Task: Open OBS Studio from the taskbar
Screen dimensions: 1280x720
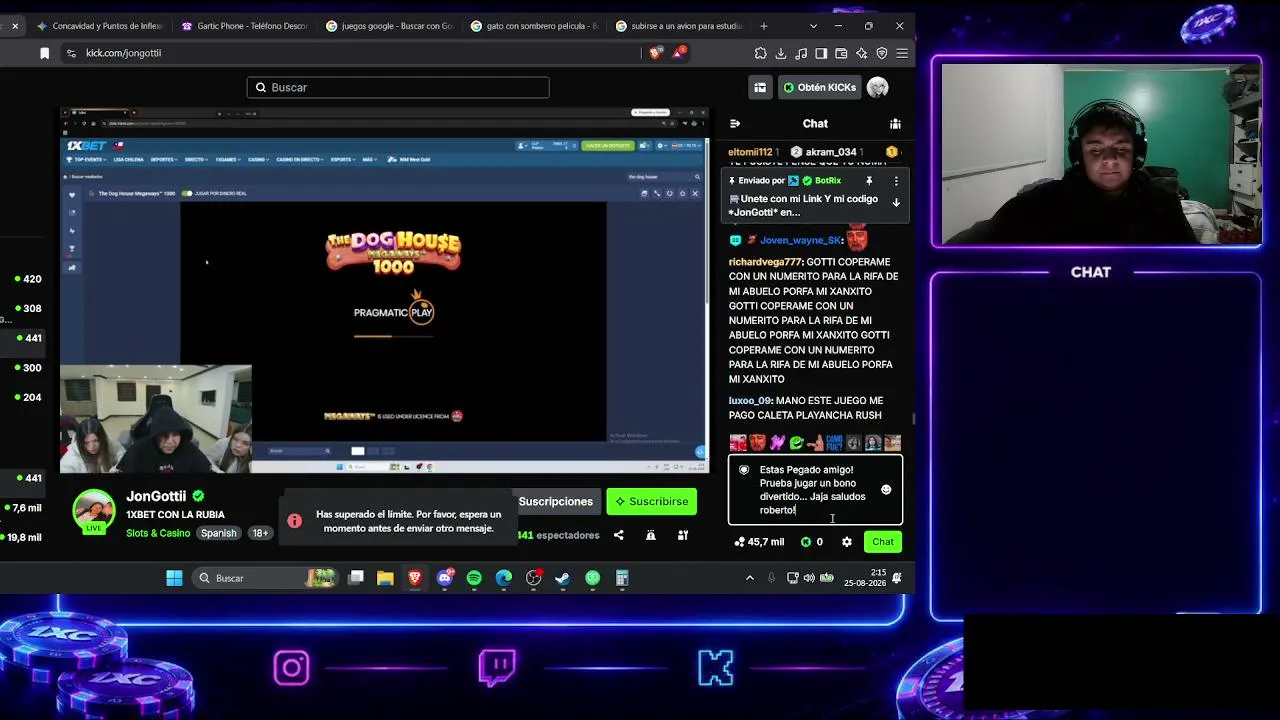Action: [533, 578]
